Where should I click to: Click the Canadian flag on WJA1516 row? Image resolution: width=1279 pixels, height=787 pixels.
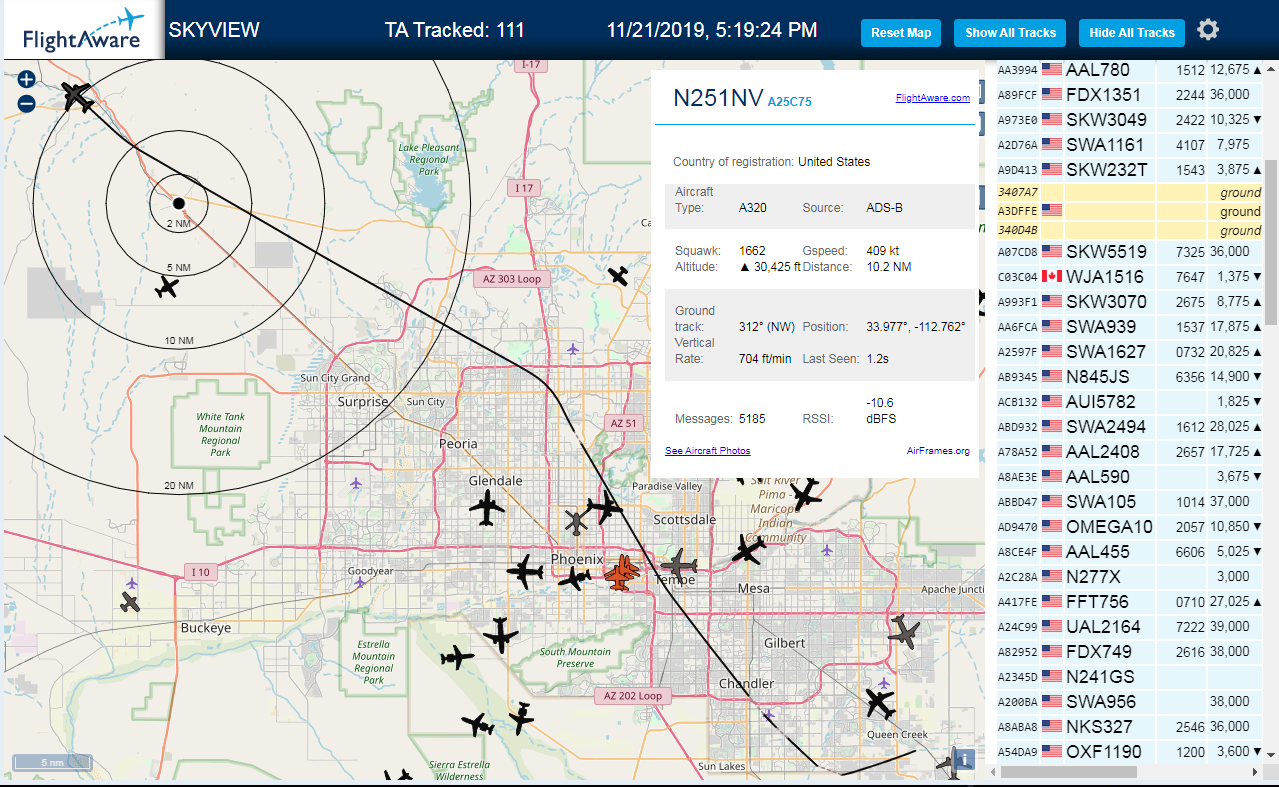pos(1051,276)
